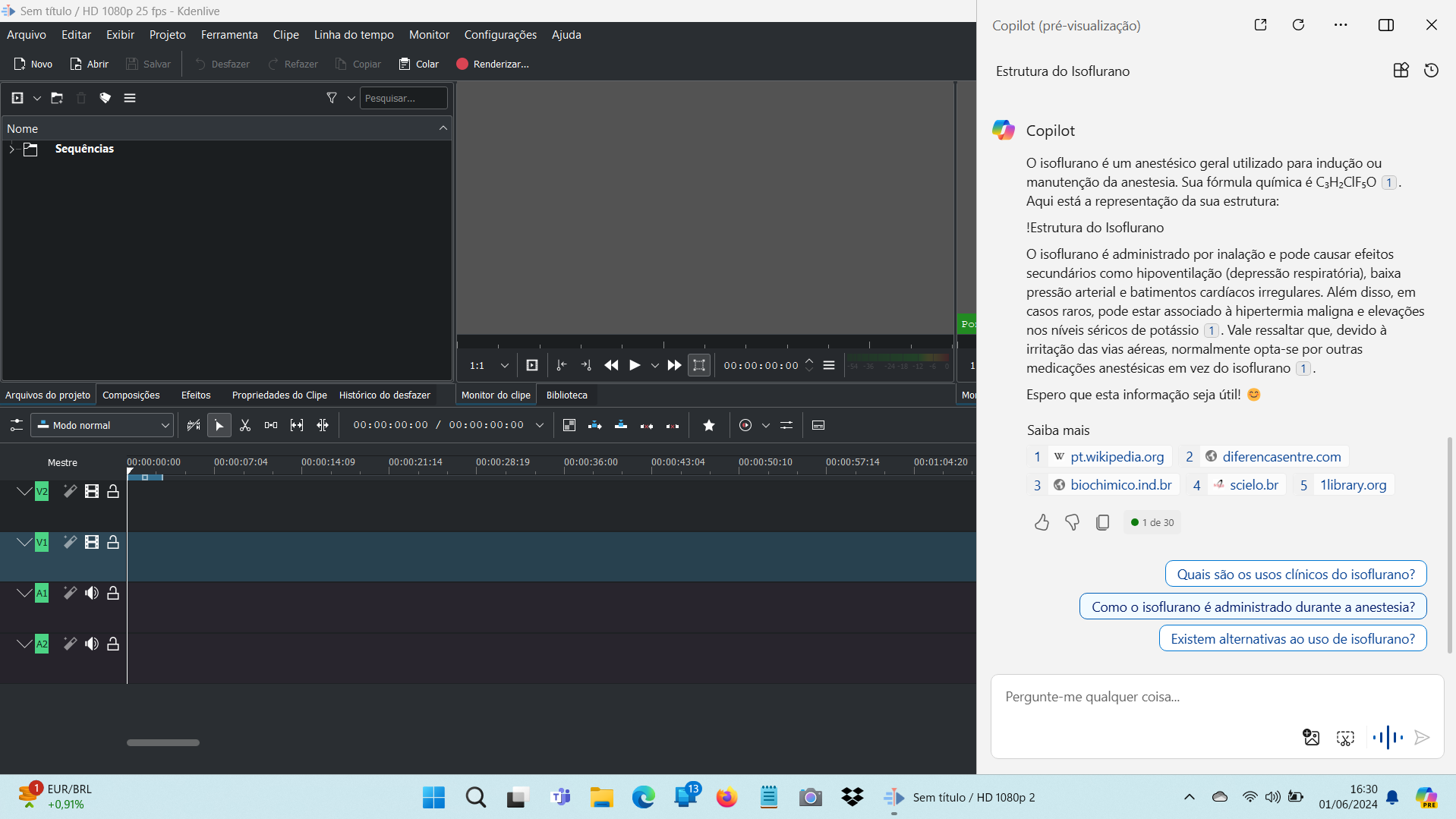Open the pt.wikipedia.org source link
The image size is (1456, 819).
(1117, 457)
